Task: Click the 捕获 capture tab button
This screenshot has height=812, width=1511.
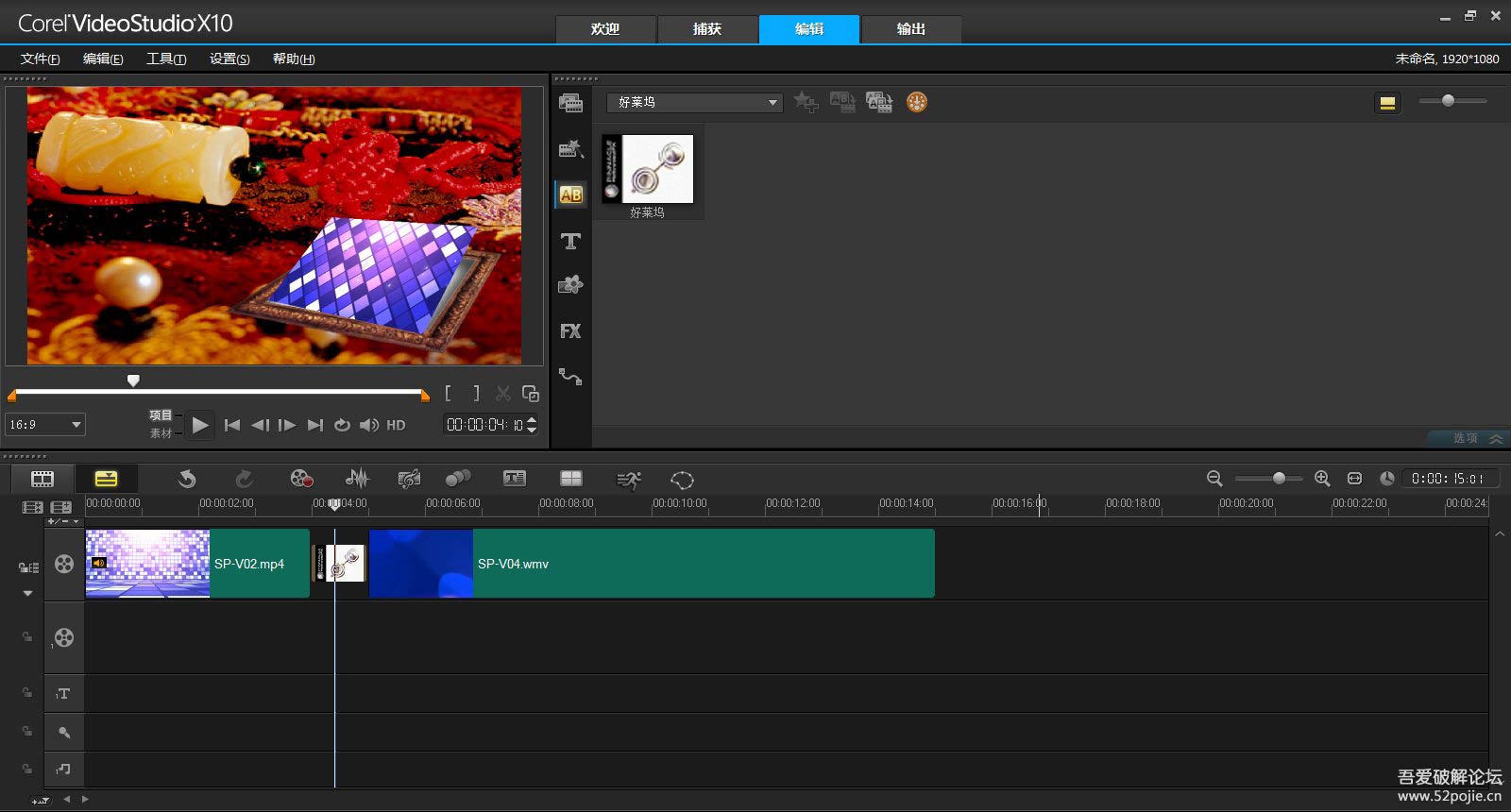Action: click(x=706, y=29)
